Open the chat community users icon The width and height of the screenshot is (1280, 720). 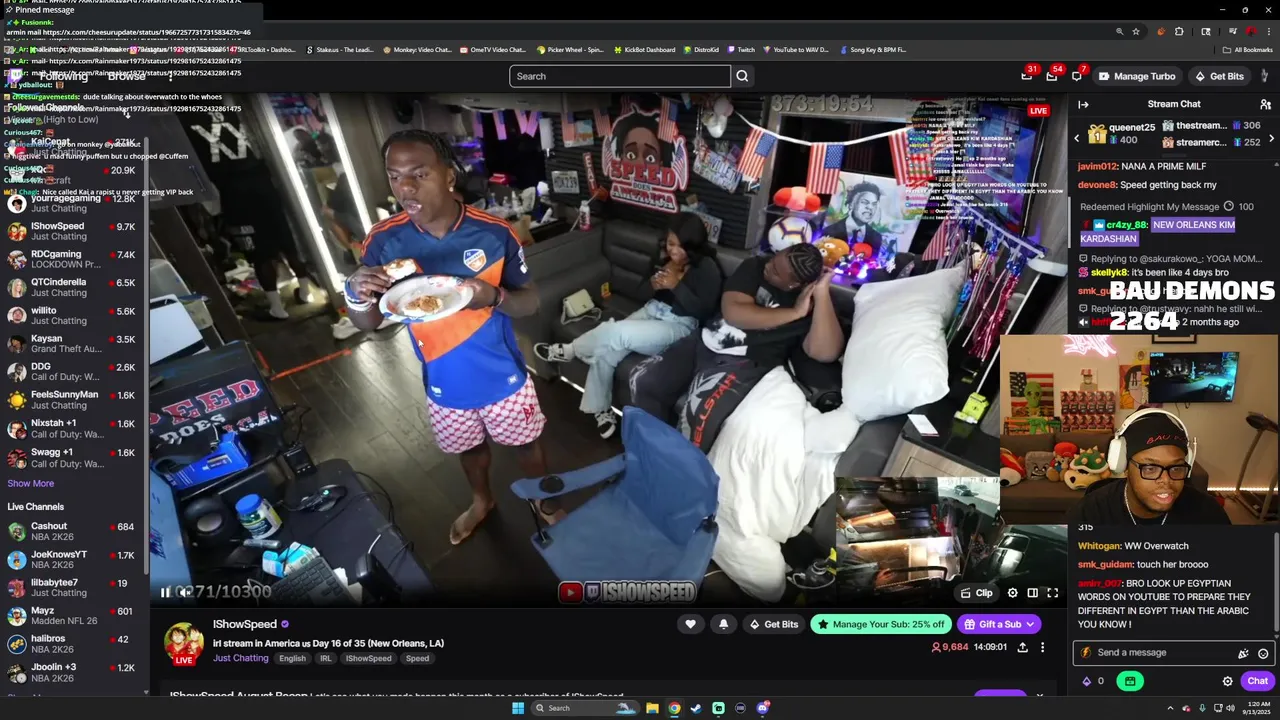pyautogui.click(x=1265, y=104)
